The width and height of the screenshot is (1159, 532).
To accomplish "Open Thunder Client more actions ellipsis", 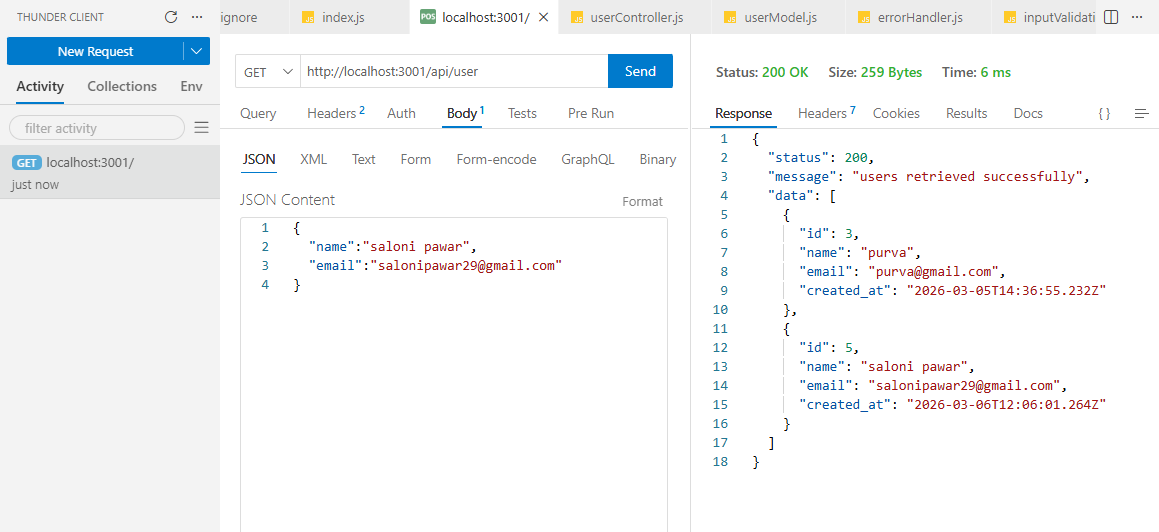I will tap(197, 17).
